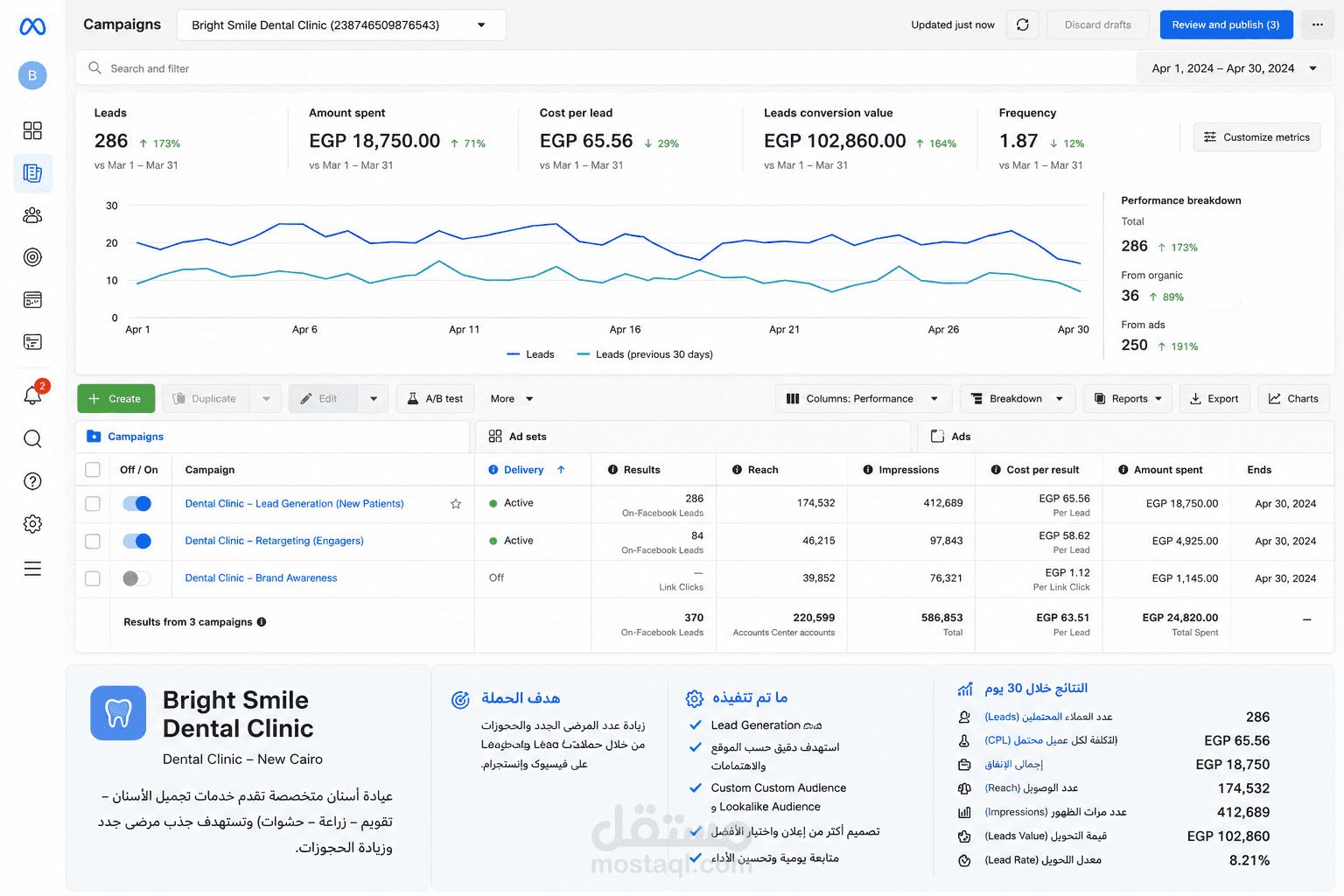Open the help question mark icon
The image size is (1344, 896).
point(32,481)
